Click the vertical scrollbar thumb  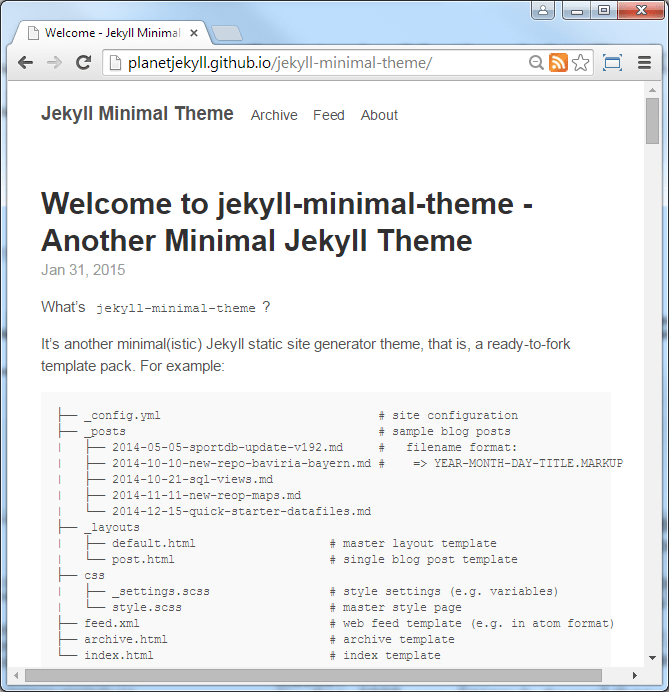pos(652,121)
